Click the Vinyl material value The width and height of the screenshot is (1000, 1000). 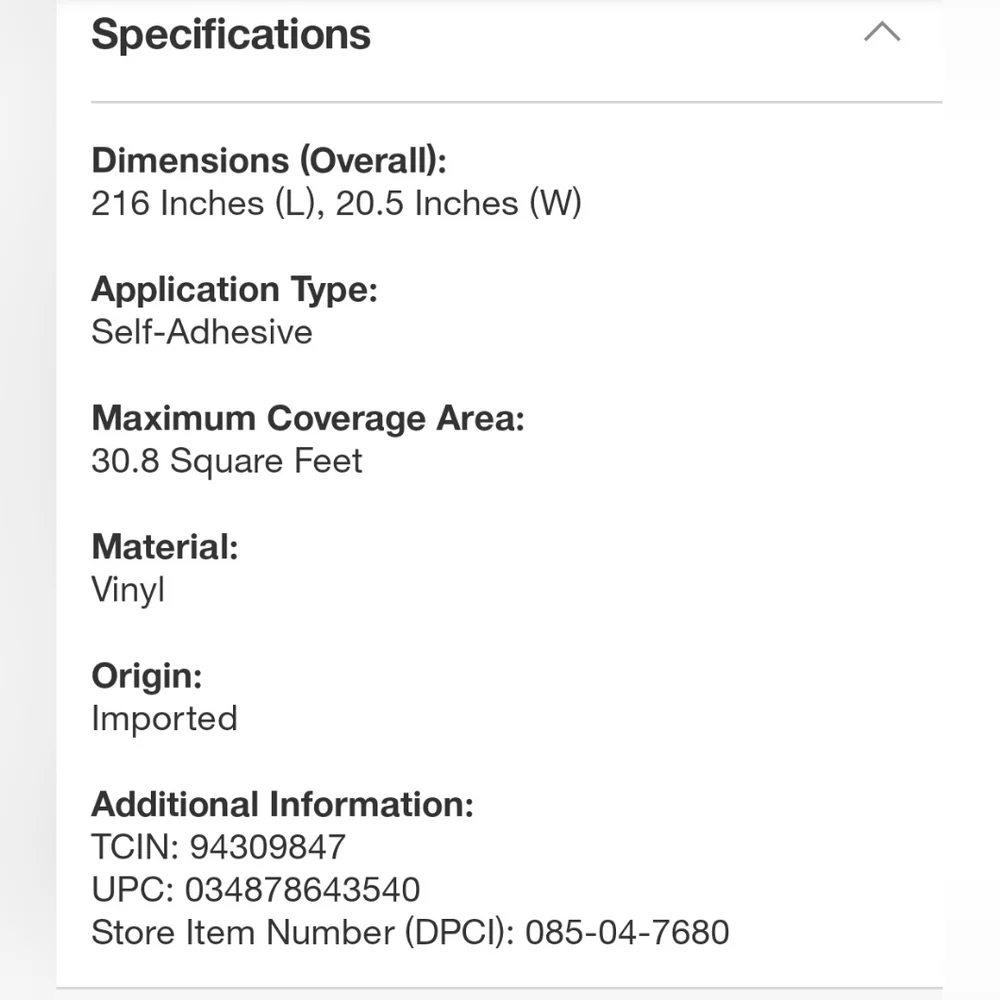point(128,590)
